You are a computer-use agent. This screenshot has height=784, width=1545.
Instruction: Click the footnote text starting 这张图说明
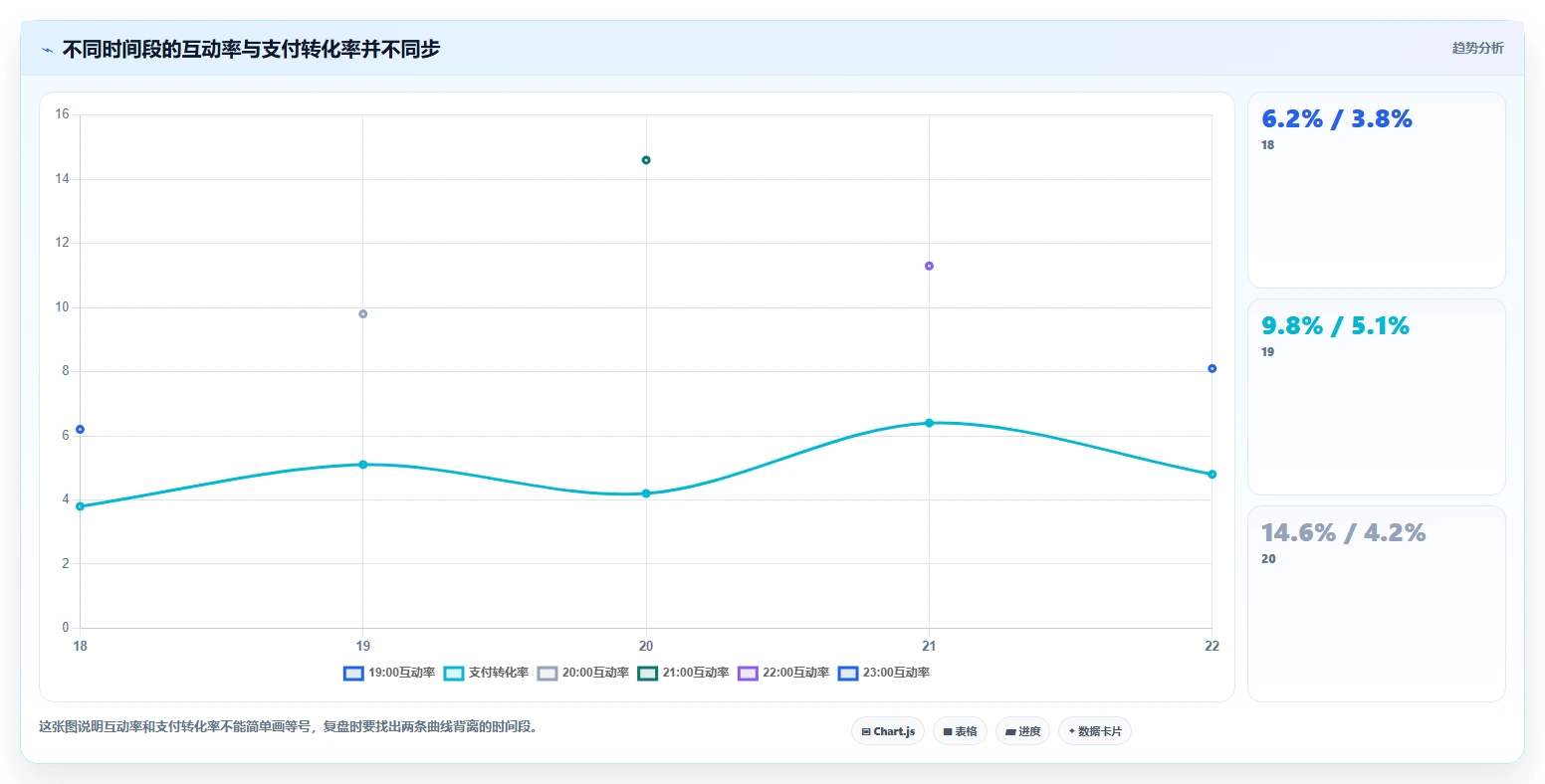[291, 727]
